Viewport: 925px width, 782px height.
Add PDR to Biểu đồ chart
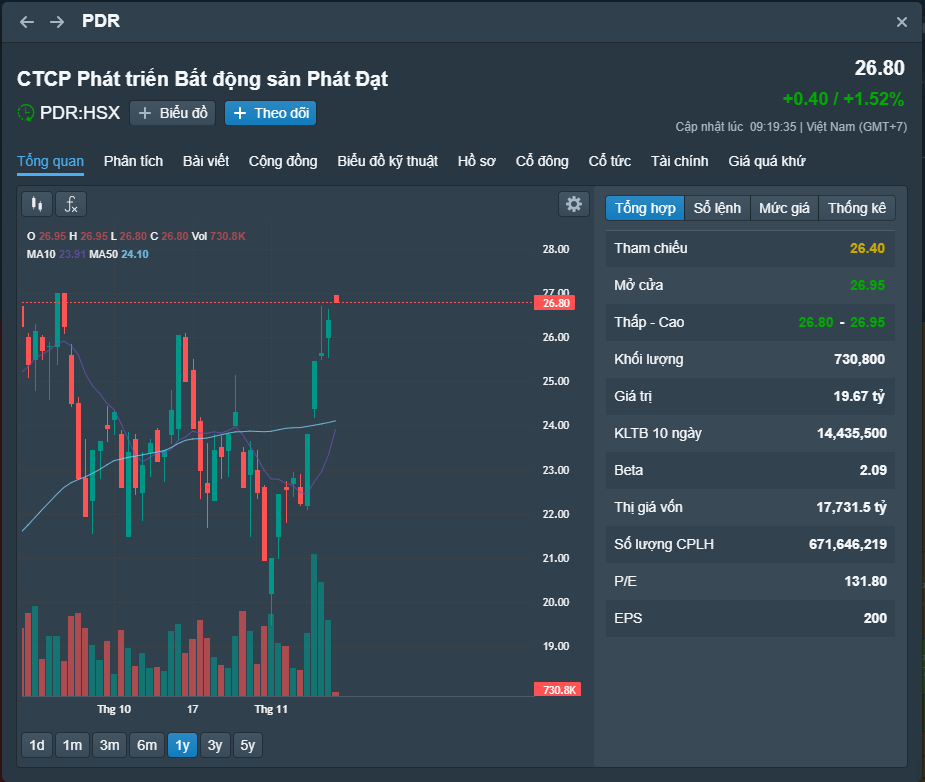pos(172,113)
